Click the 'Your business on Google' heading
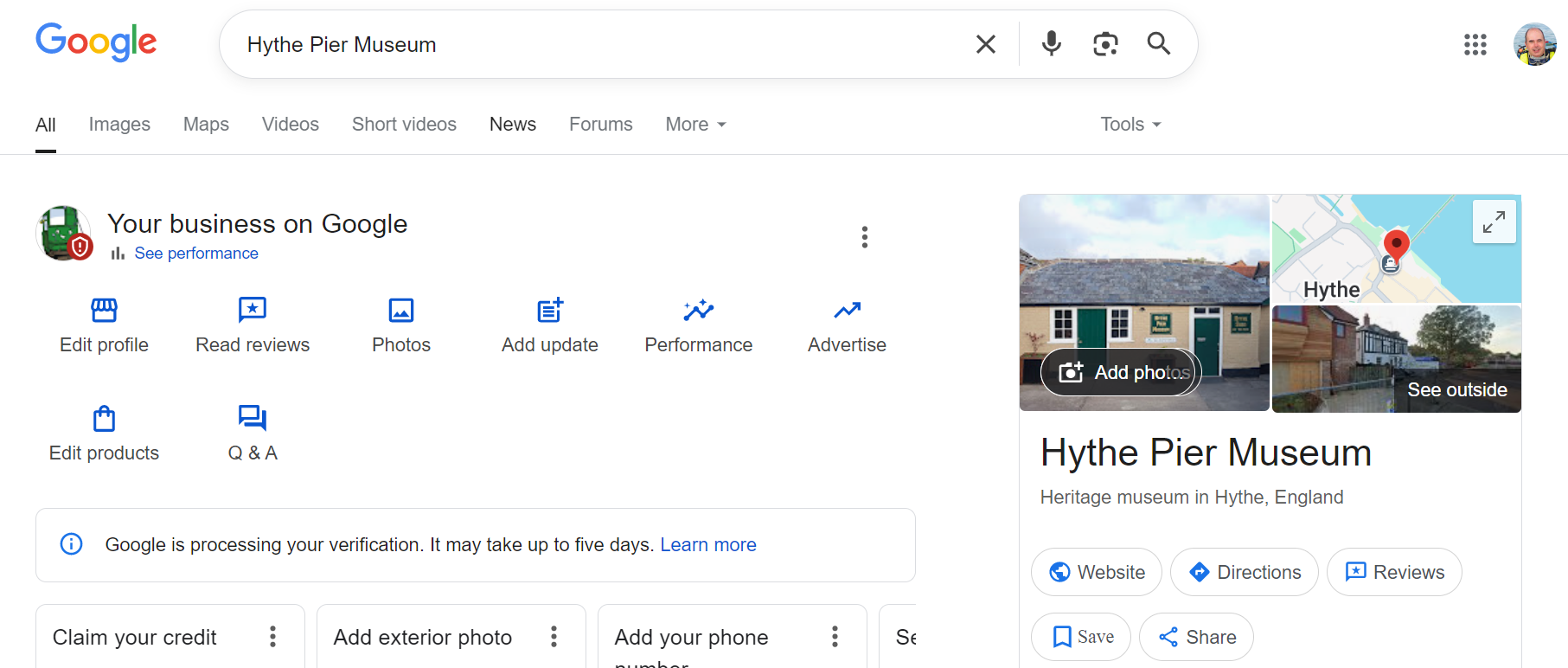This screenshot has width=1568, height=668. point(258,224)
